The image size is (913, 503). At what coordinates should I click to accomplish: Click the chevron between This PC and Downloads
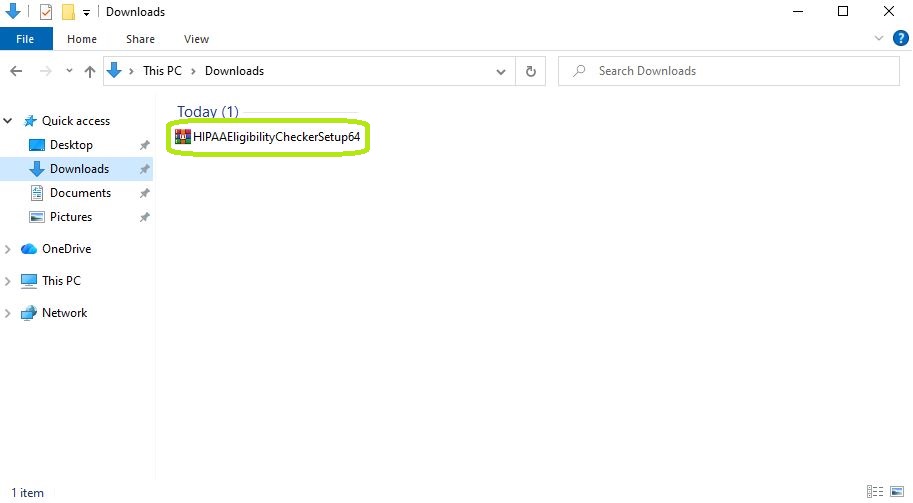pyautogui.click(x=193, y=71)
